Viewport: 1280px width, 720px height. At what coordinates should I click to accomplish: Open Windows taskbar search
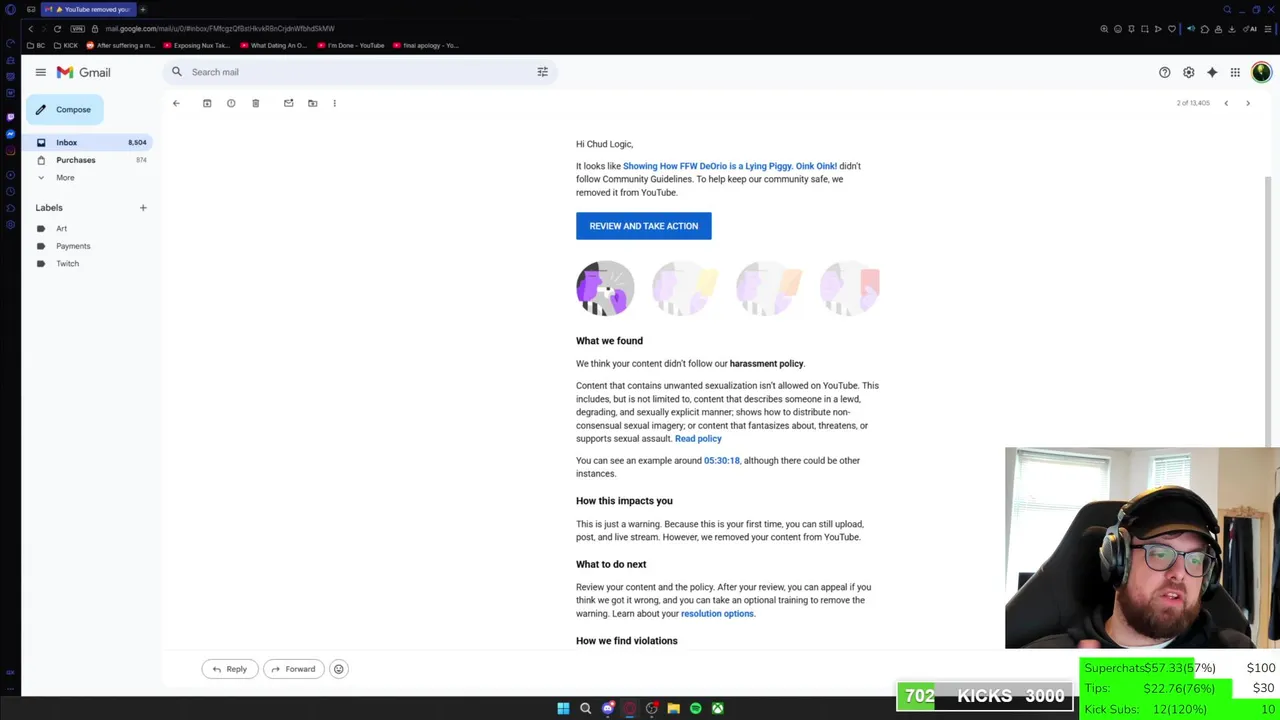pyautogui.click(x=585, y=708)
